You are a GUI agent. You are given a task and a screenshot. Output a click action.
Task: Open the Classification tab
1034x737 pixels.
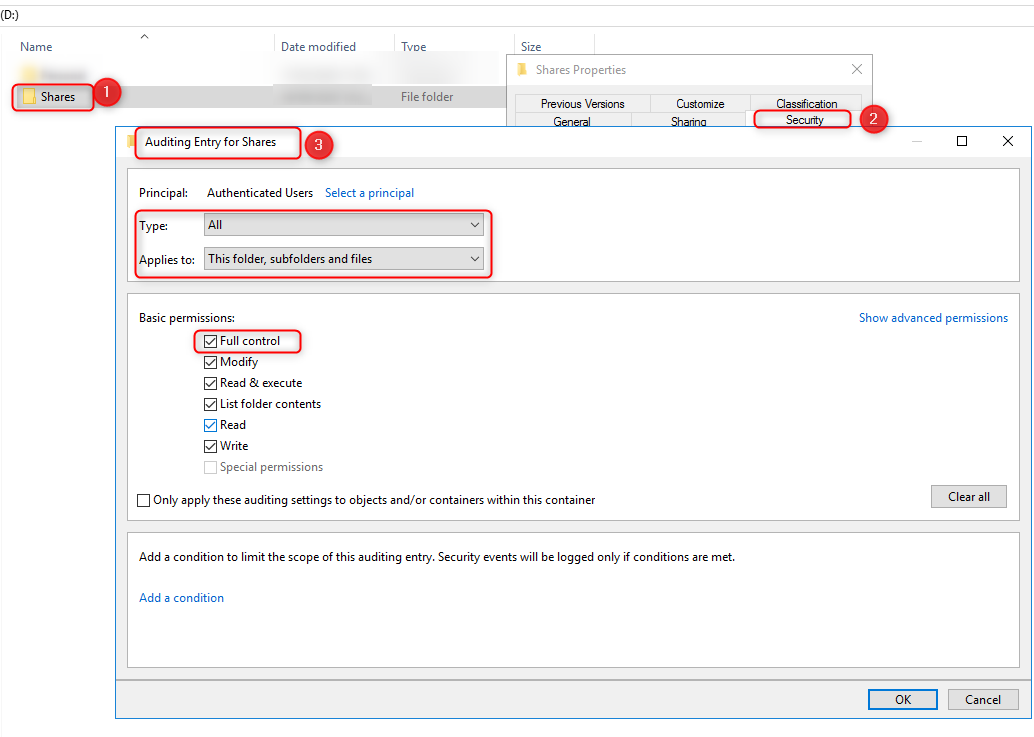click(x=806, y=103)
